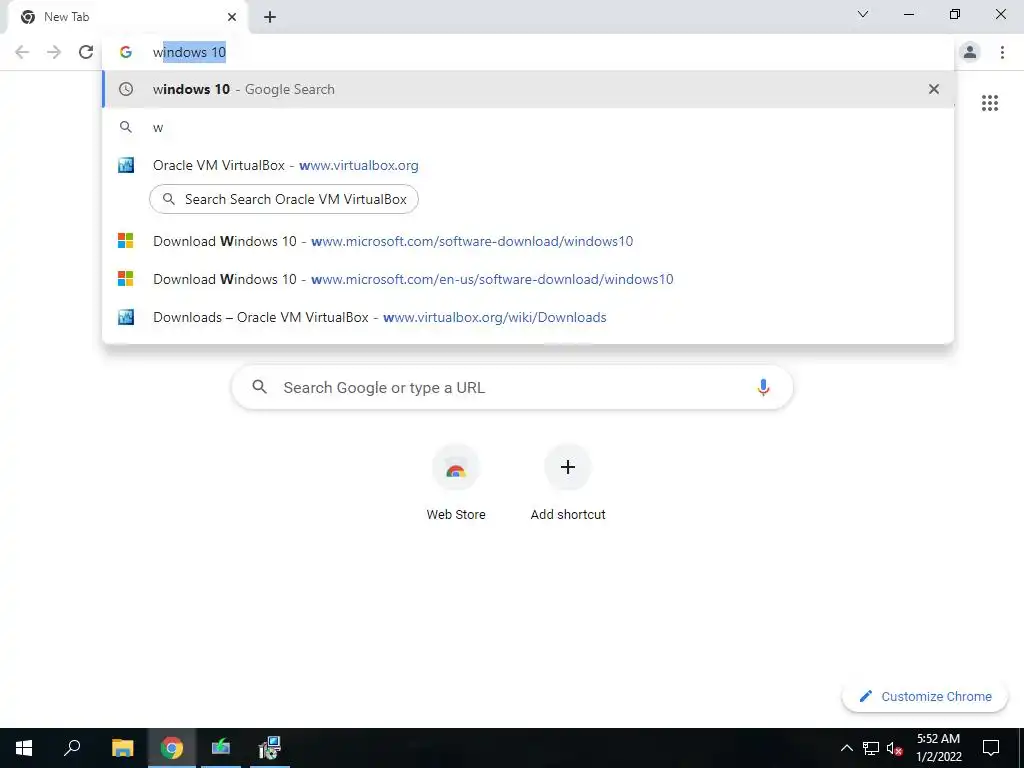Viewport: 1024px width, 768px height.
Task: Open the Chrome profile avatar icon
Action: click(970, 52)
